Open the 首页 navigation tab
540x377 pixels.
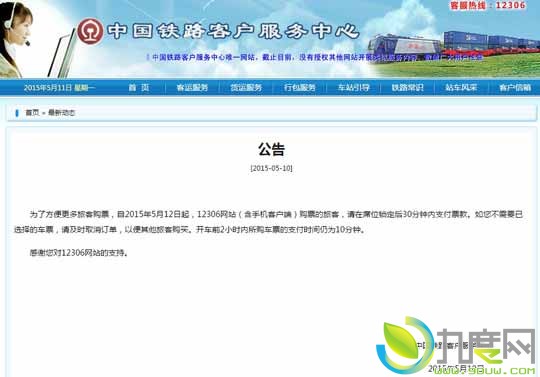tap(139, 87)
